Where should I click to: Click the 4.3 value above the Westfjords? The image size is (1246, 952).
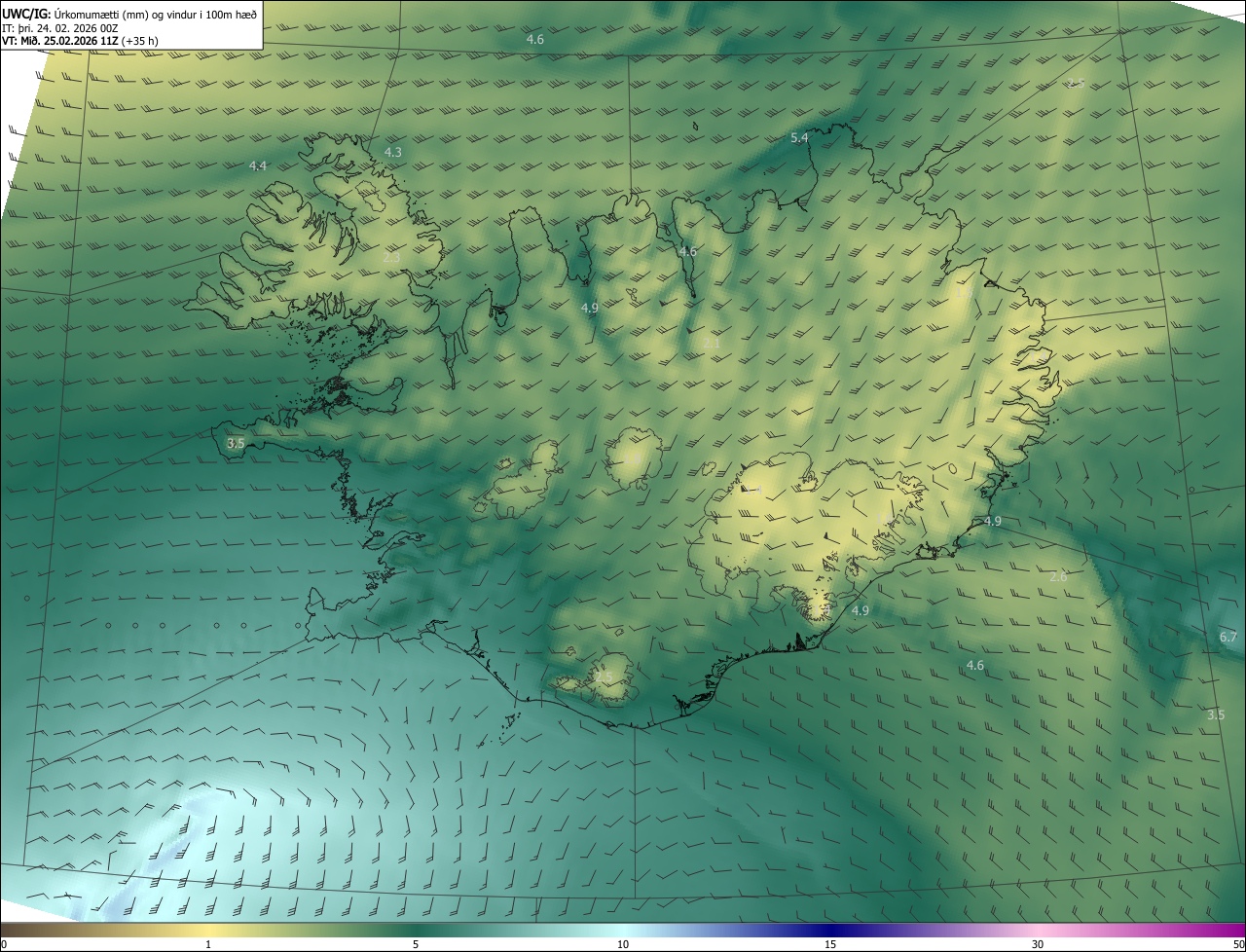392,153
